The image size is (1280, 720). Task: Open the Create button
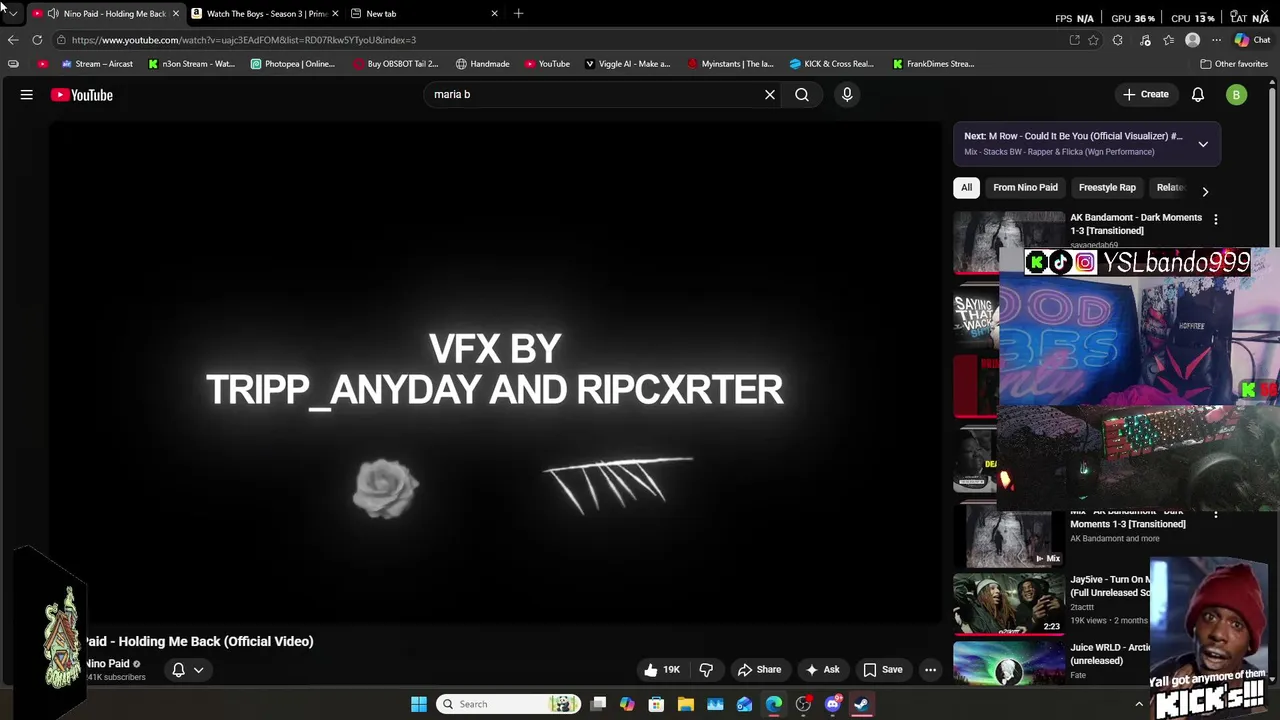pyautogui.click(x=1145, y=95)
